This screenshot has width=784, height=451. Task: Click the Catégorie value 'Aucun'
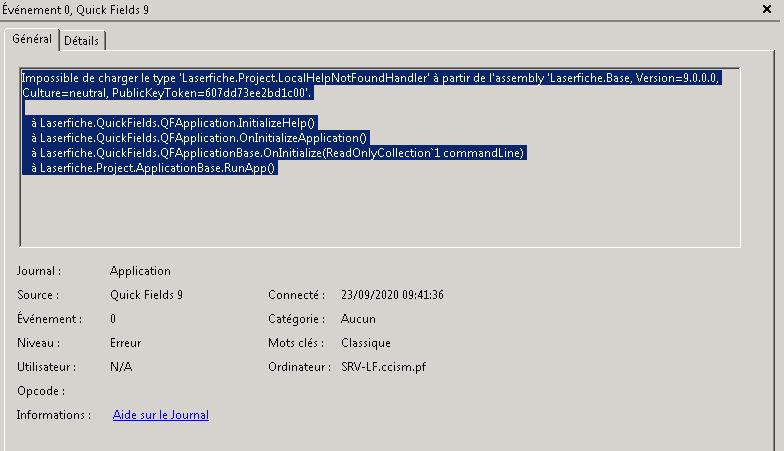coord(358,319)
